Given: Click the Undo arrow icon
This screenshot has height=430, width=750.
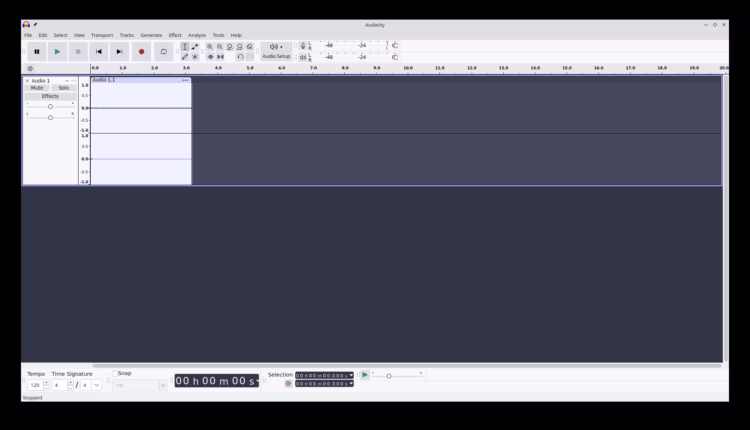Looking at the screenshot, I should pos(240,57).
